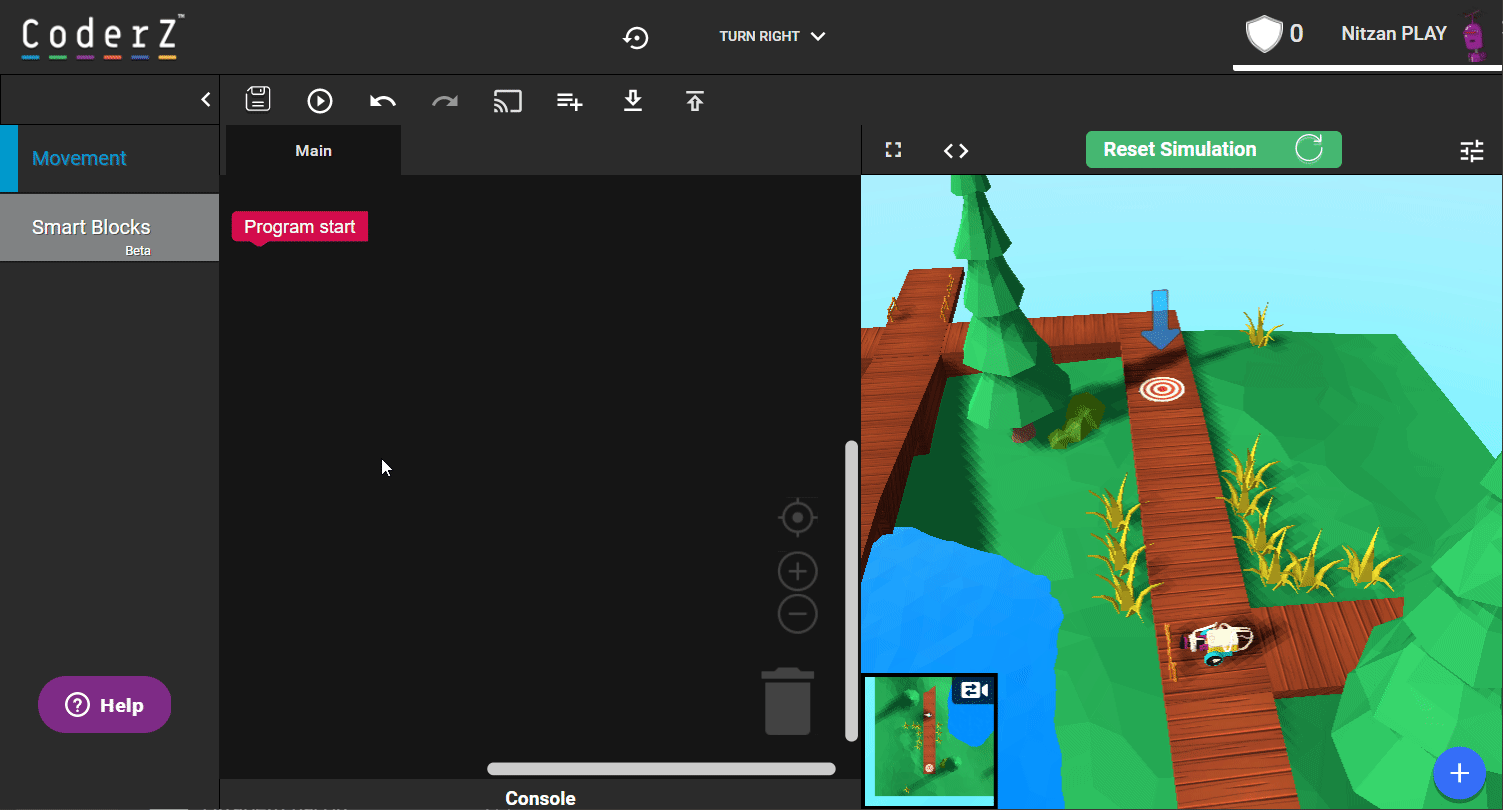Open the Help button
This screenshot has height=810, width=1503.
(x=105, y=705)
